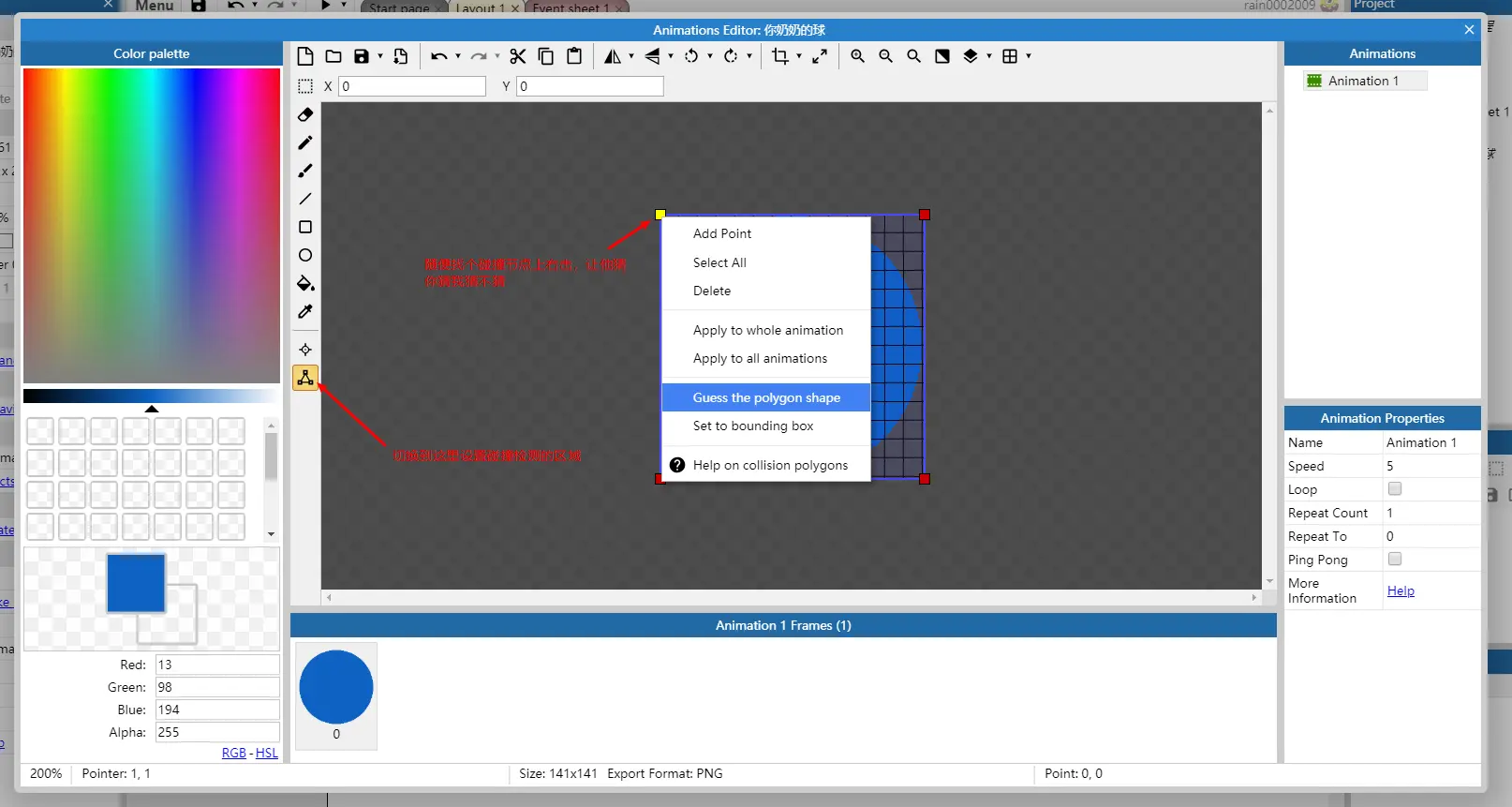Select the crosshair origin point tool
Image resolution: width=1512 pixels, height=807 pixels.
click(305, 350)
